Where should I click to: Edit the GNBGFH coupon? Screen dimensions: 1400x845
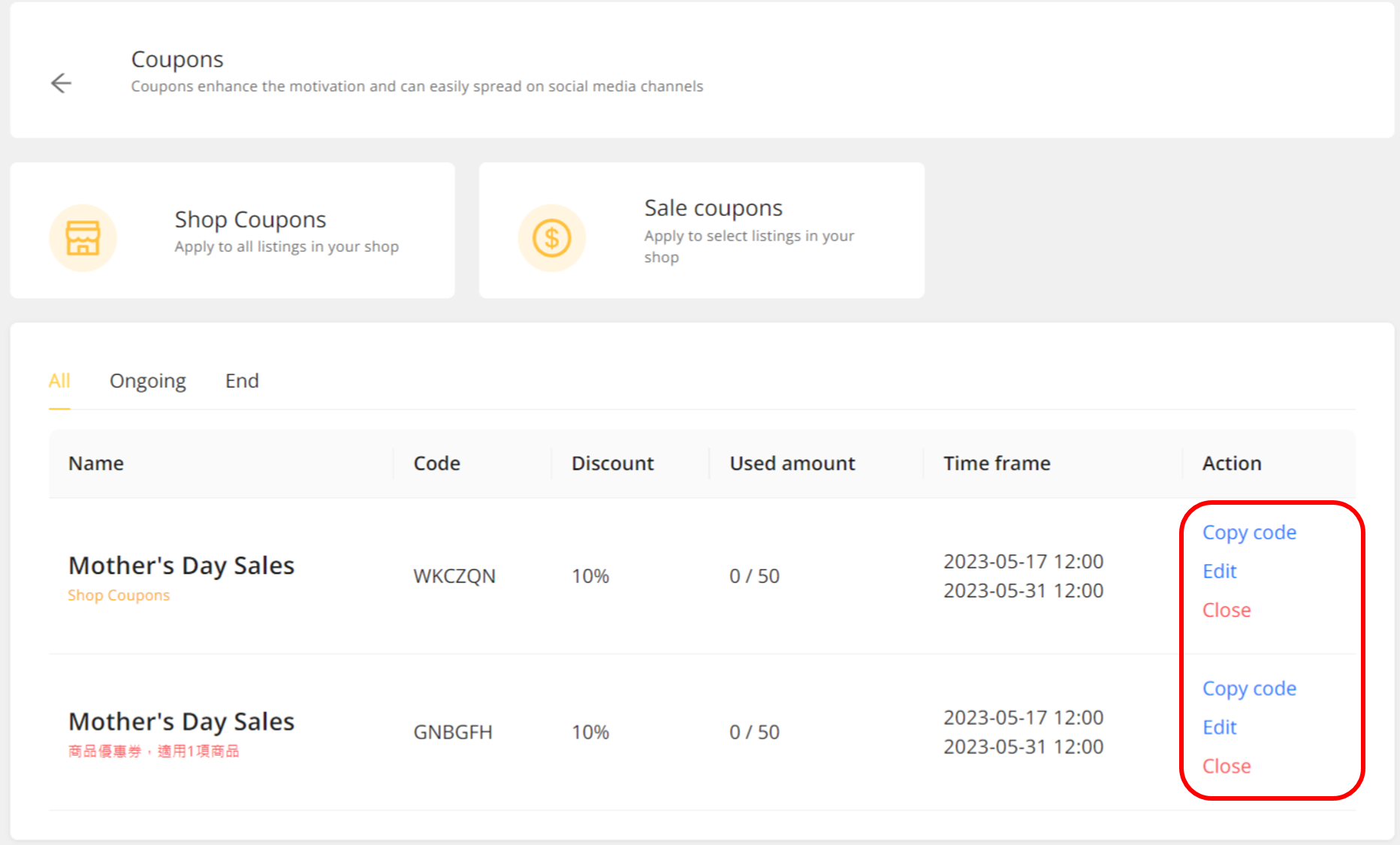pos(1219,728)
